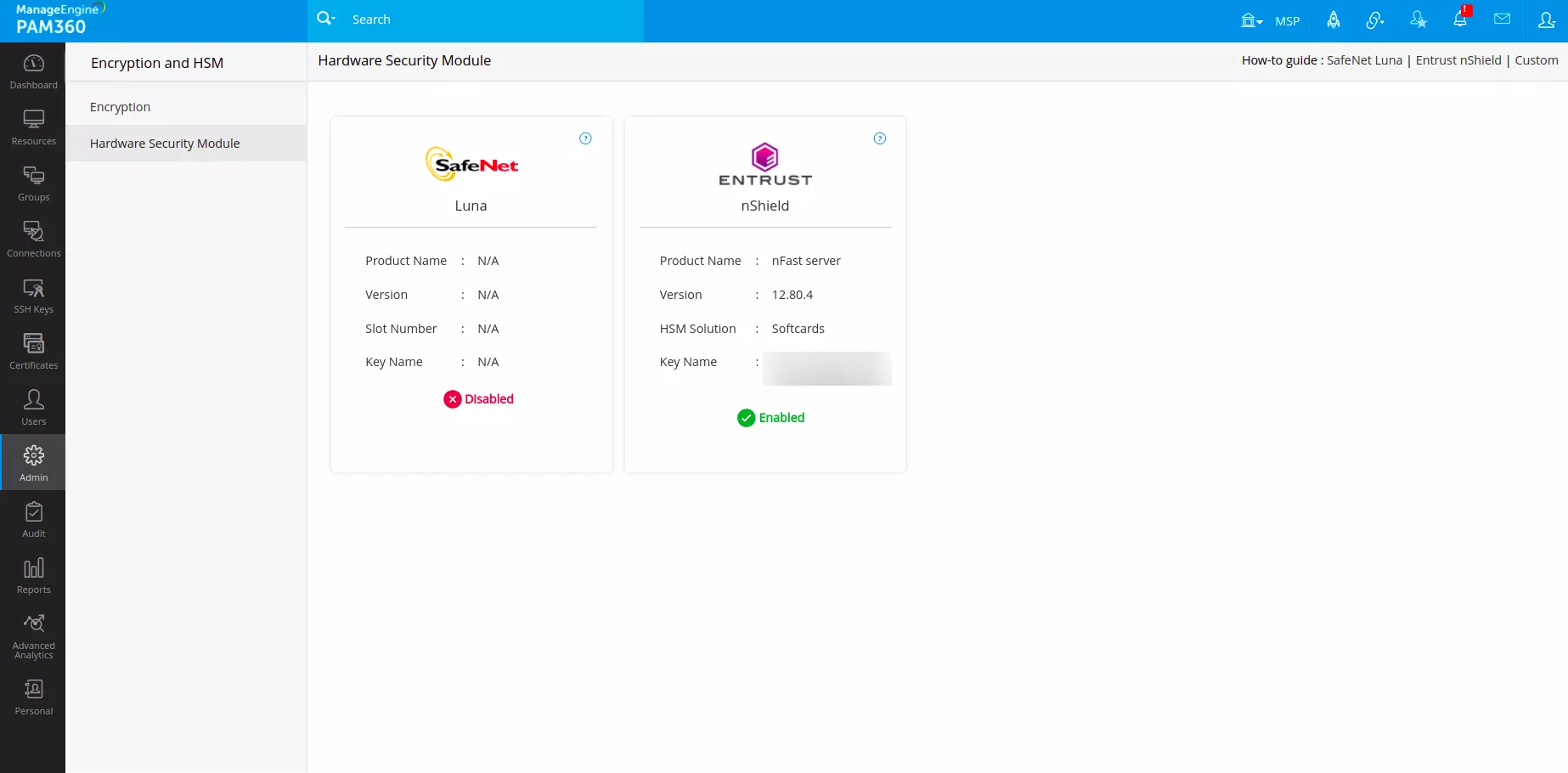Click the 'nFast server' product name value
Viewport: 1568px width, 773px height.
tap(806, 261)
